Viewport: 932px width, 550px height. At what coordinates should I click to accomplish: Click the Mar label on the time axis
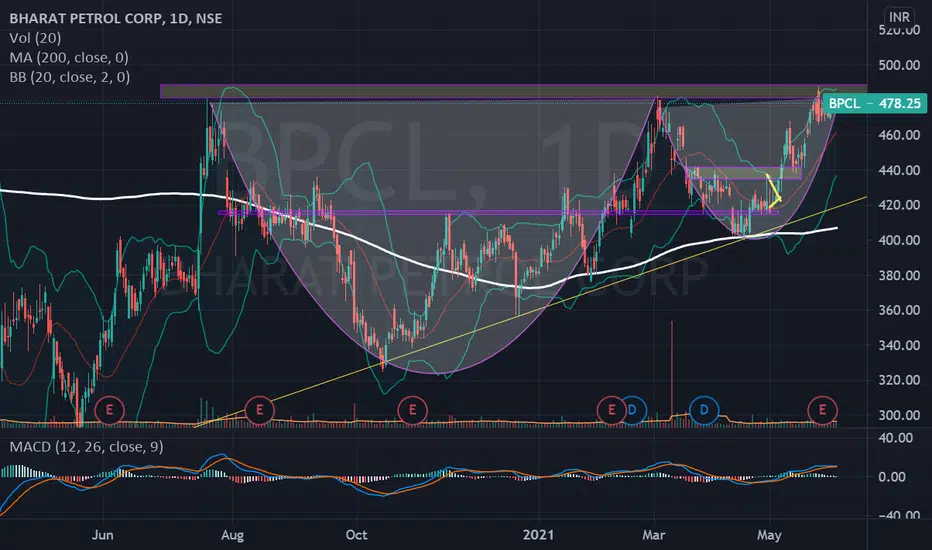(x=654, y=535)
